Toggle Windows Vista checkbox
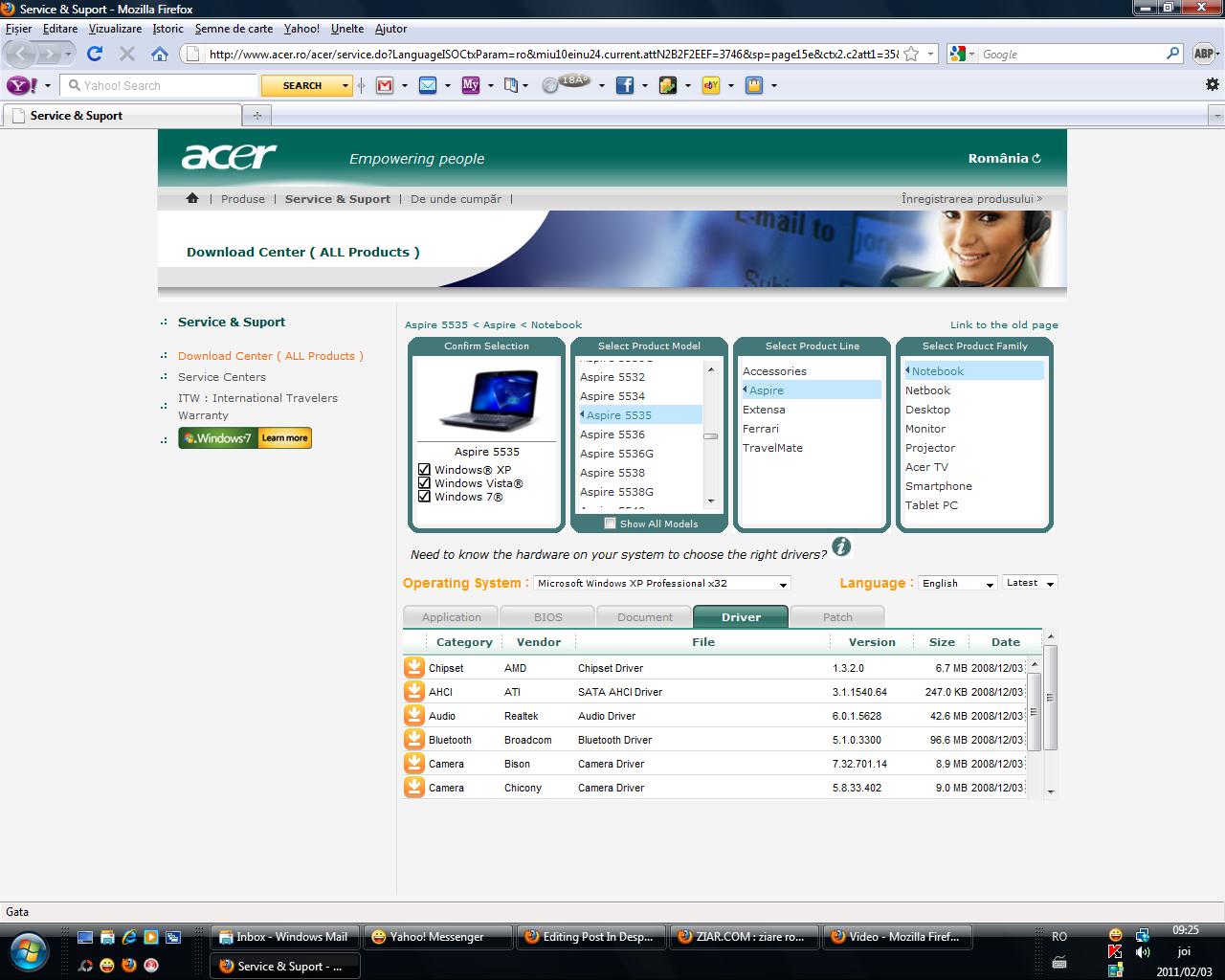The height and width of the screenshot is (980, 1225). [x=424, y=483]
